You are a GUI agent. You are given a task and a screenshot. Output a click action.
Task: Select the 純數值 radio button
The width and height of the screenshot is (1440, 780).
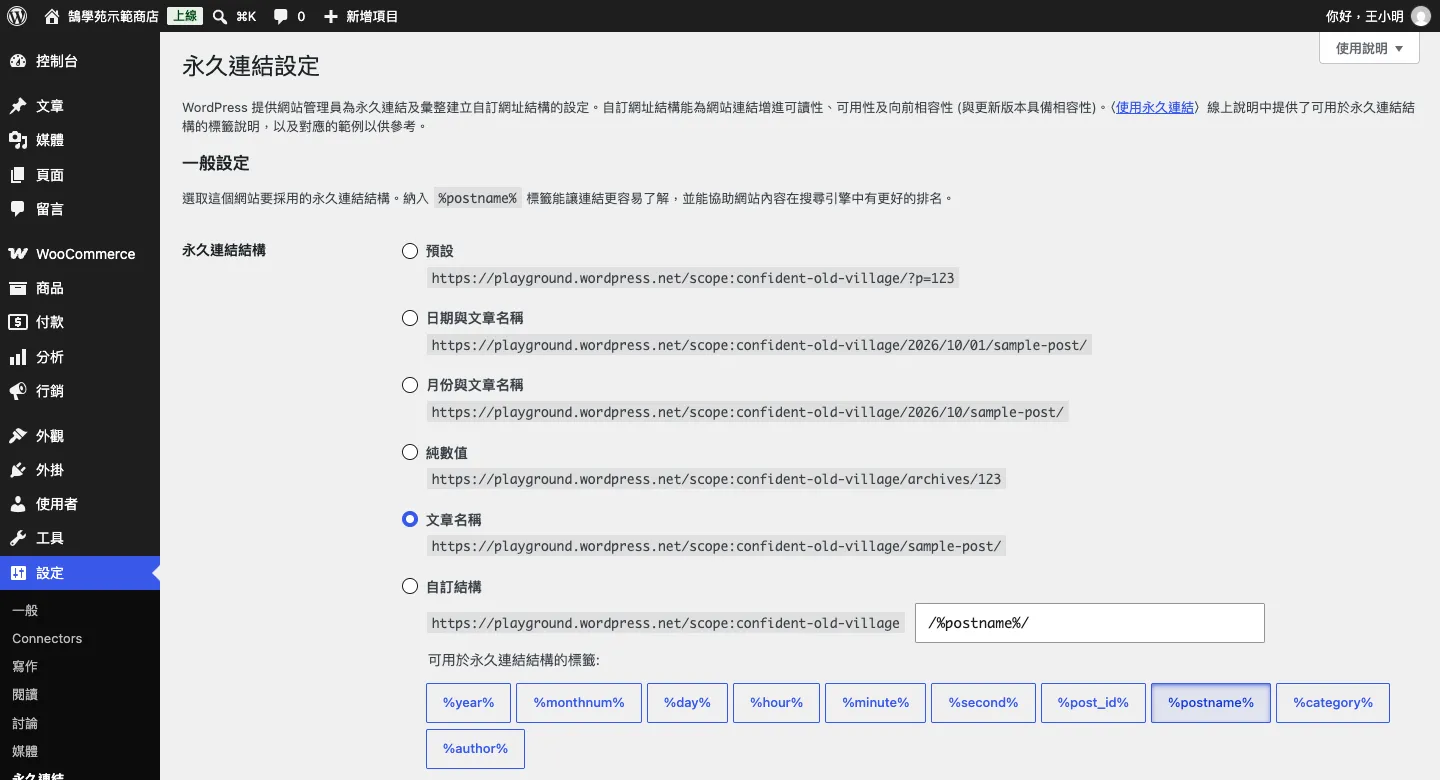[410, 452]
